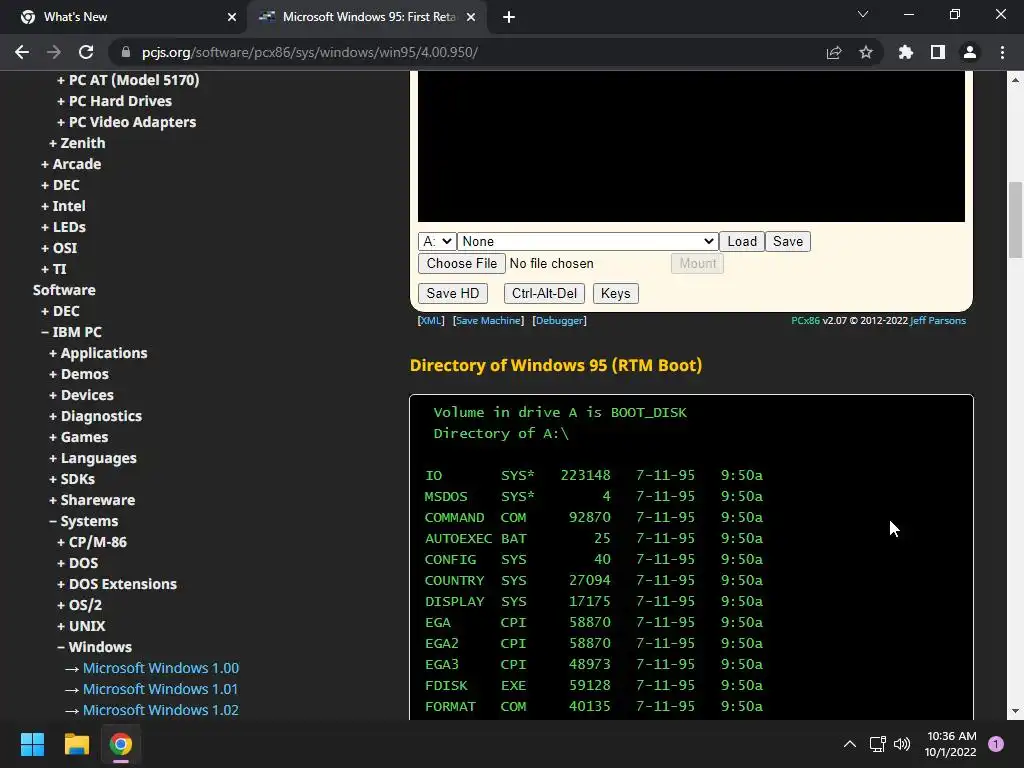1024x768 pixels.
Task: Click the COMMAND COM directory row
Action: pos(594,517)
